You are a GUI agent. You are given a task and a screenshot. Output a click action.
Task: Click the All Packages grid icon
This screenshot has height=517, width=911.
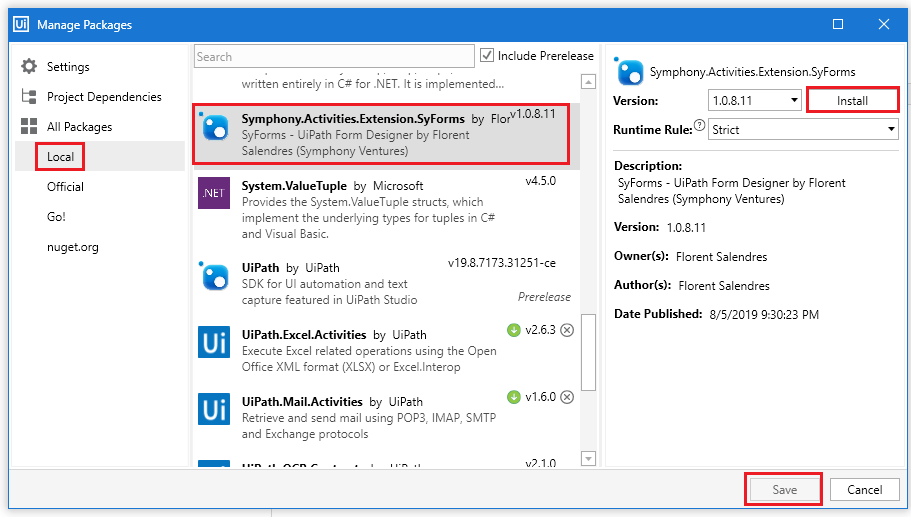point(29,127)
